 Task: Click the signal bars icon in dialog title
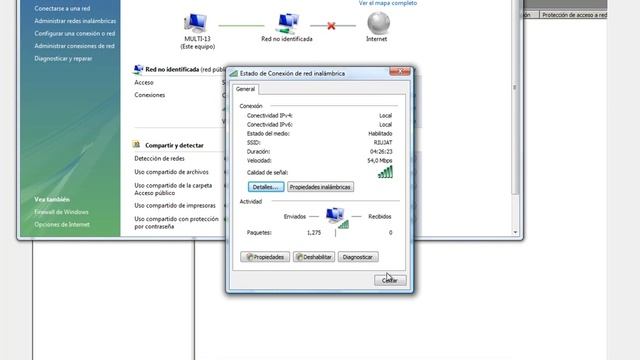[234, 73]
